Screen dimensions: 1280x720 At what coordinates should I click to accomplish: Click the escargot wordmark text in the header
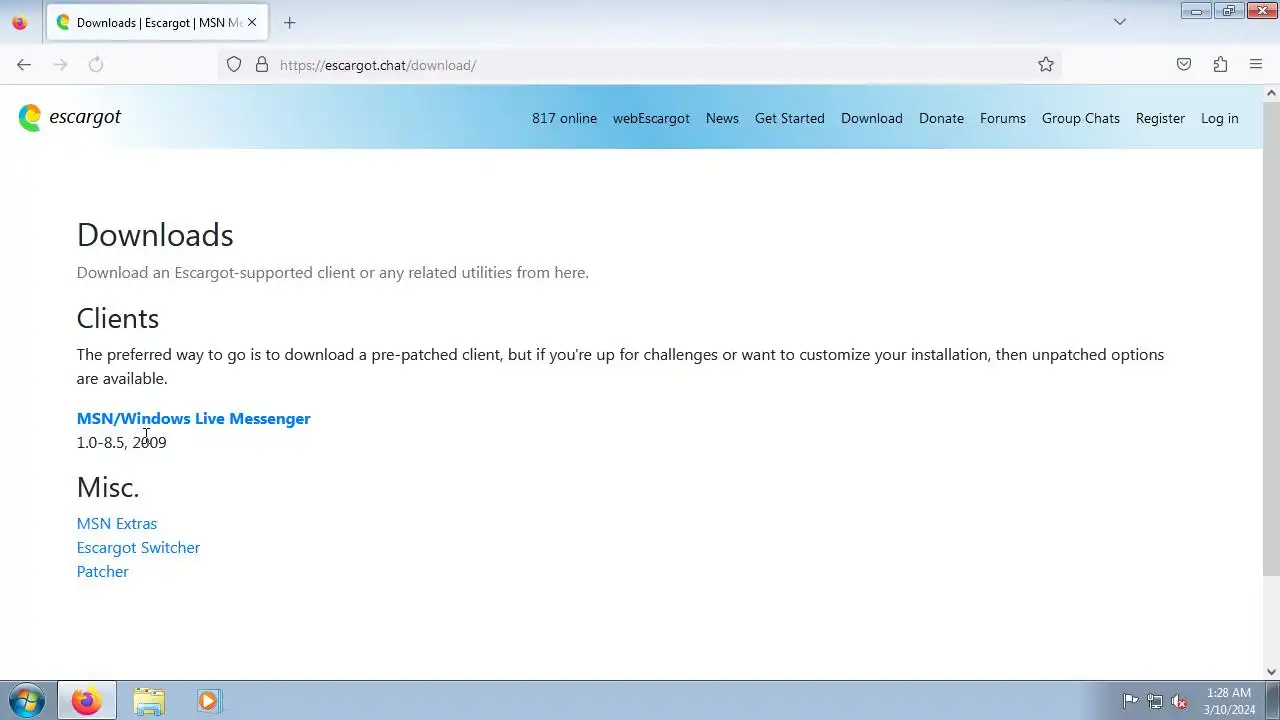point(85,117)
